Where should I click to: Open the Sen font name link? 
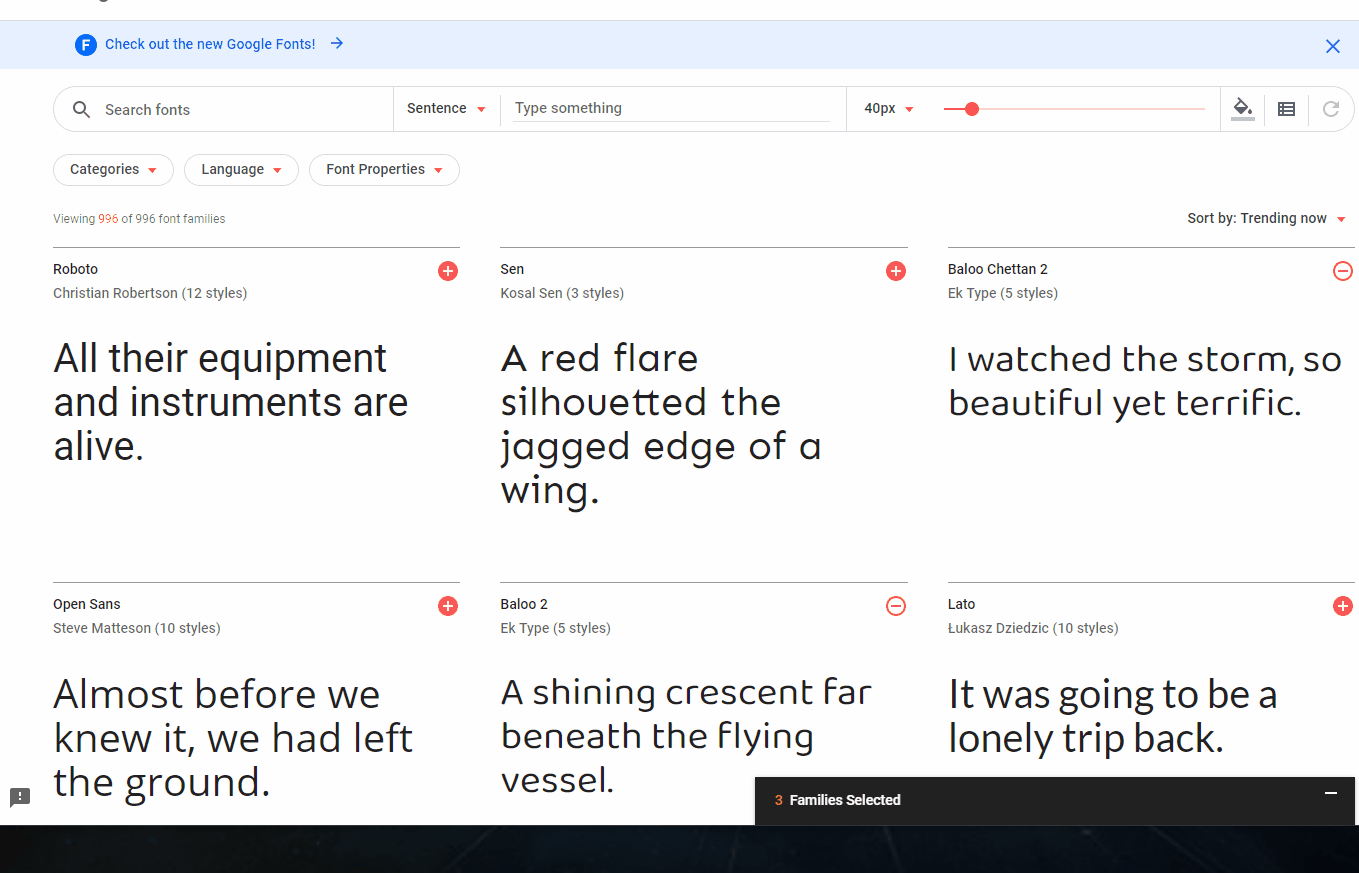point(512,269)
